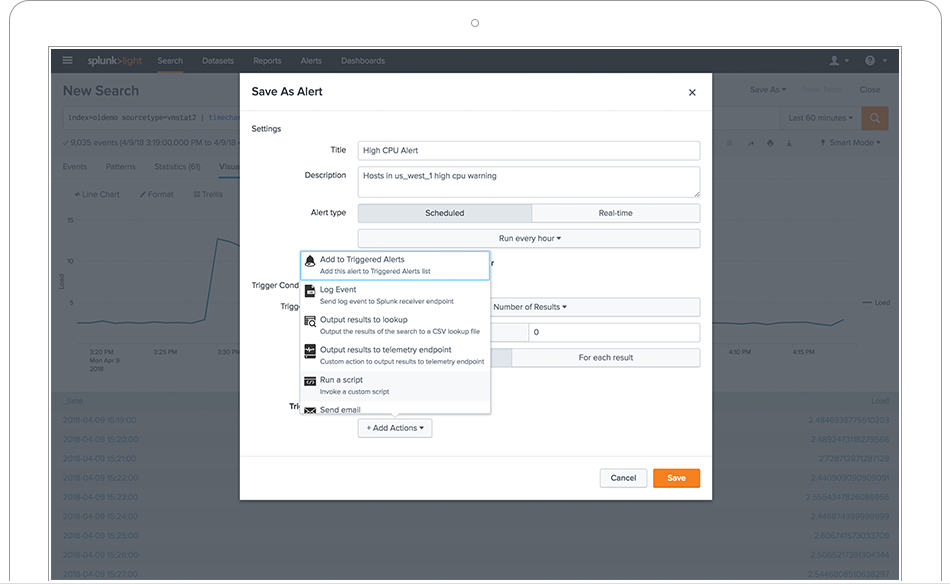Screen dimensions: 950x584
Task: Click the orange search magnifier button
Action: point(875,118)
